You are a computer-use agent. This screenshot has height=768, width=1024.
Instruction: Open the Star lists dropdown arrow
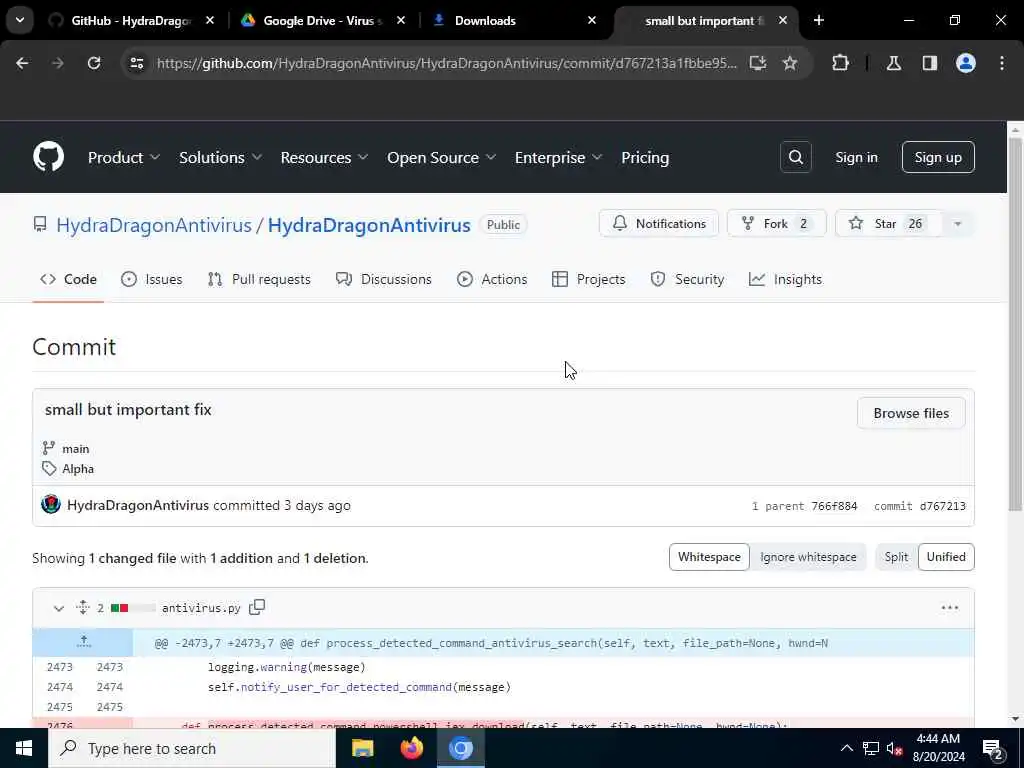[957, 224]
